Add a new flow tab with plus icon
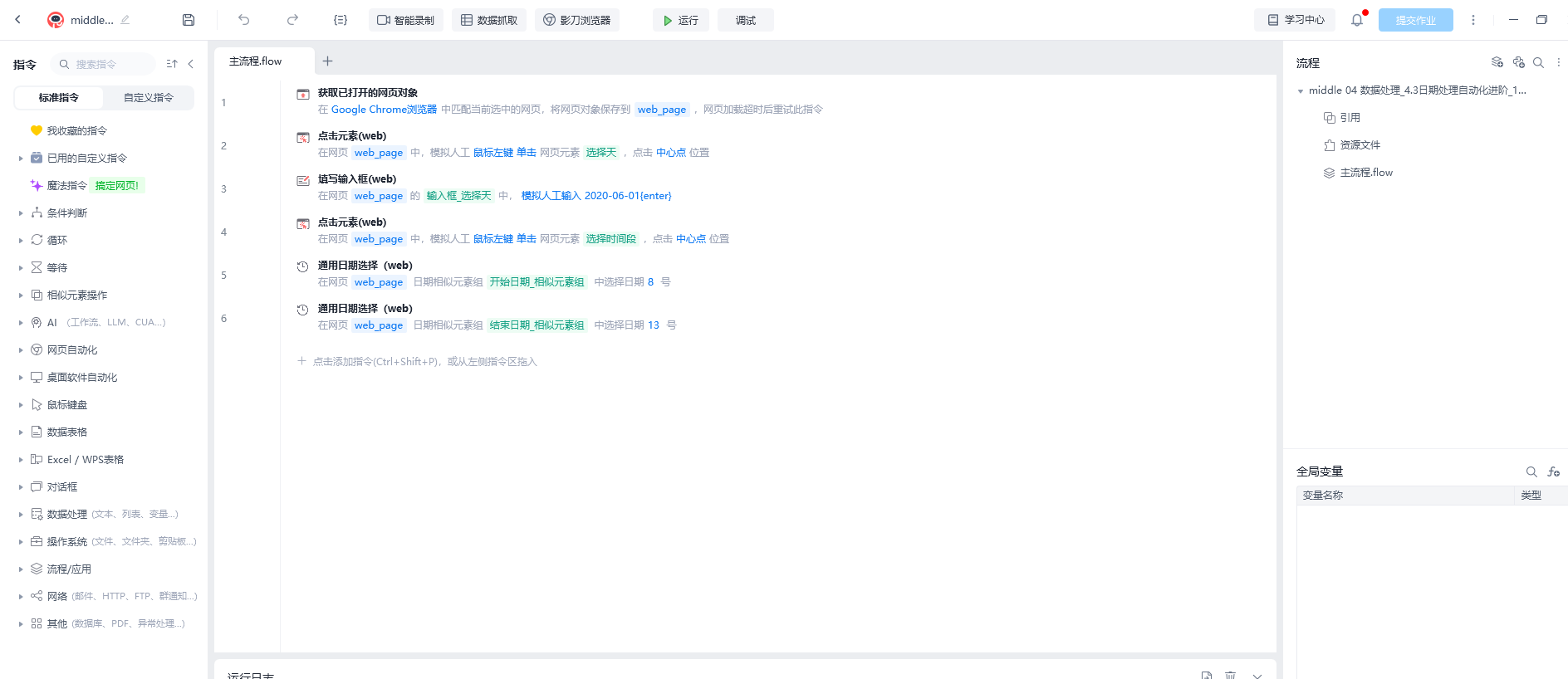The image size is (1568, 679). 327,61
